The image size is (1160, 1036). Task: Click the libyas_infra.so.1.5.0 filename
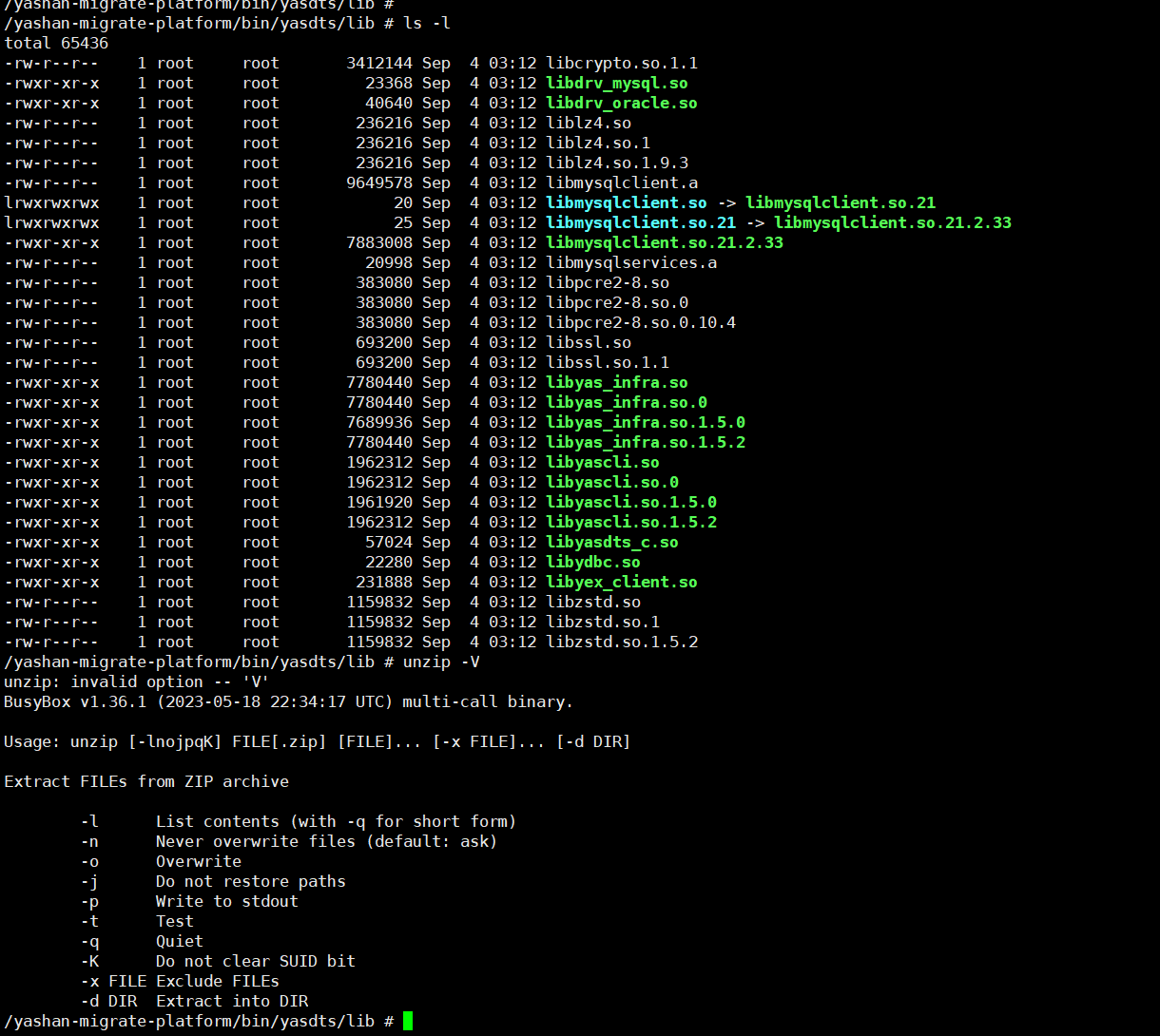[x=645, y=422]
